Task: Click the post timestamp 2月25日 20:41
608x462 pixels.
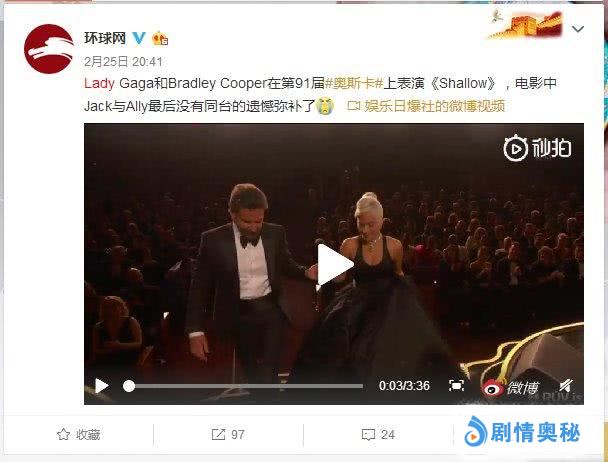Action: pos(123,61)
